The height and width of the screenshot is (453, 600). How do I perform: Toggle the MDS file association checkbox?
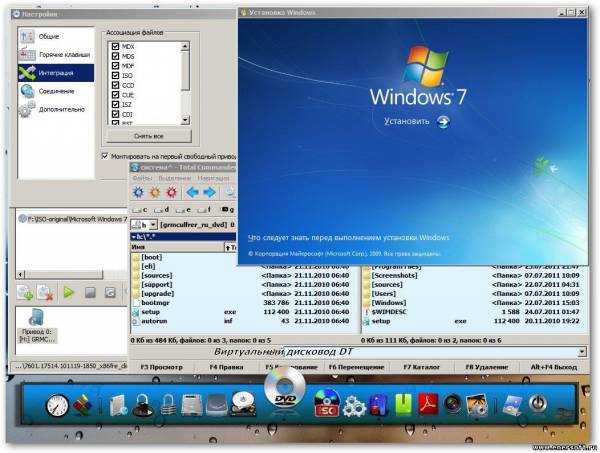tap(115, 56)
